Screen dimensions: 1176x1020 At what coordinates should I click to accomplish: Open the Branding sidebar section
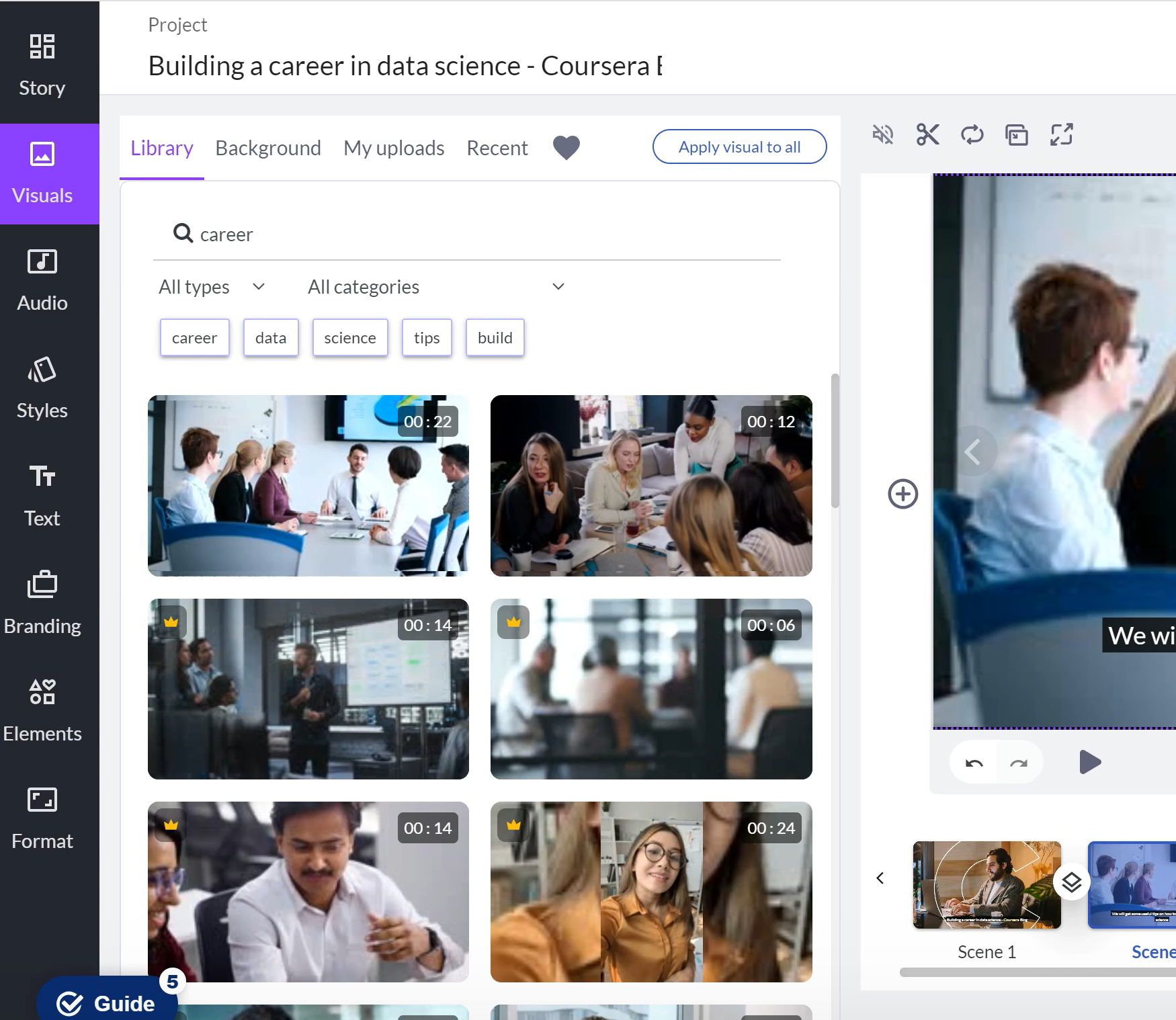tap(42, 603)
